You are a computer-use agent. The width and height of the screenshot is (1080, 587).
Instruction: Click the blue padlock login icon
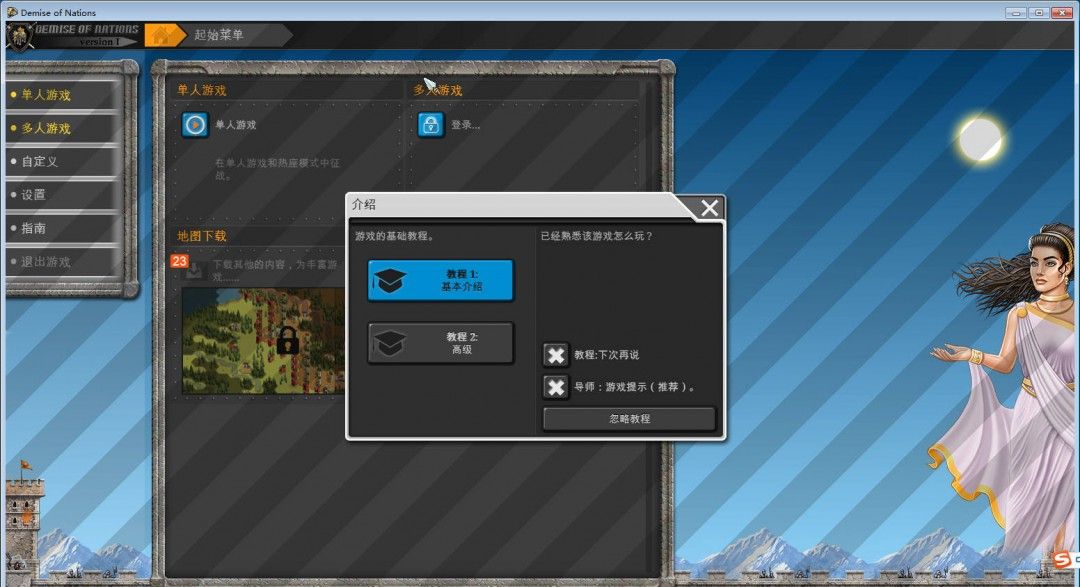pyautogui.click(x=430, y=125)
